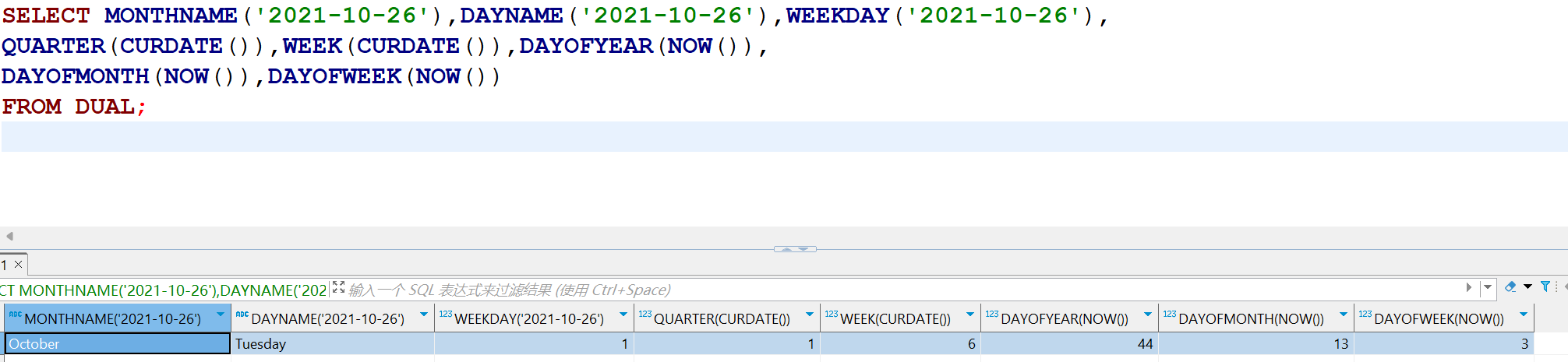Open DAYNAME column sort/filter dropdown
Viewport: 1568px width, 362px height.
click(424, 315)
